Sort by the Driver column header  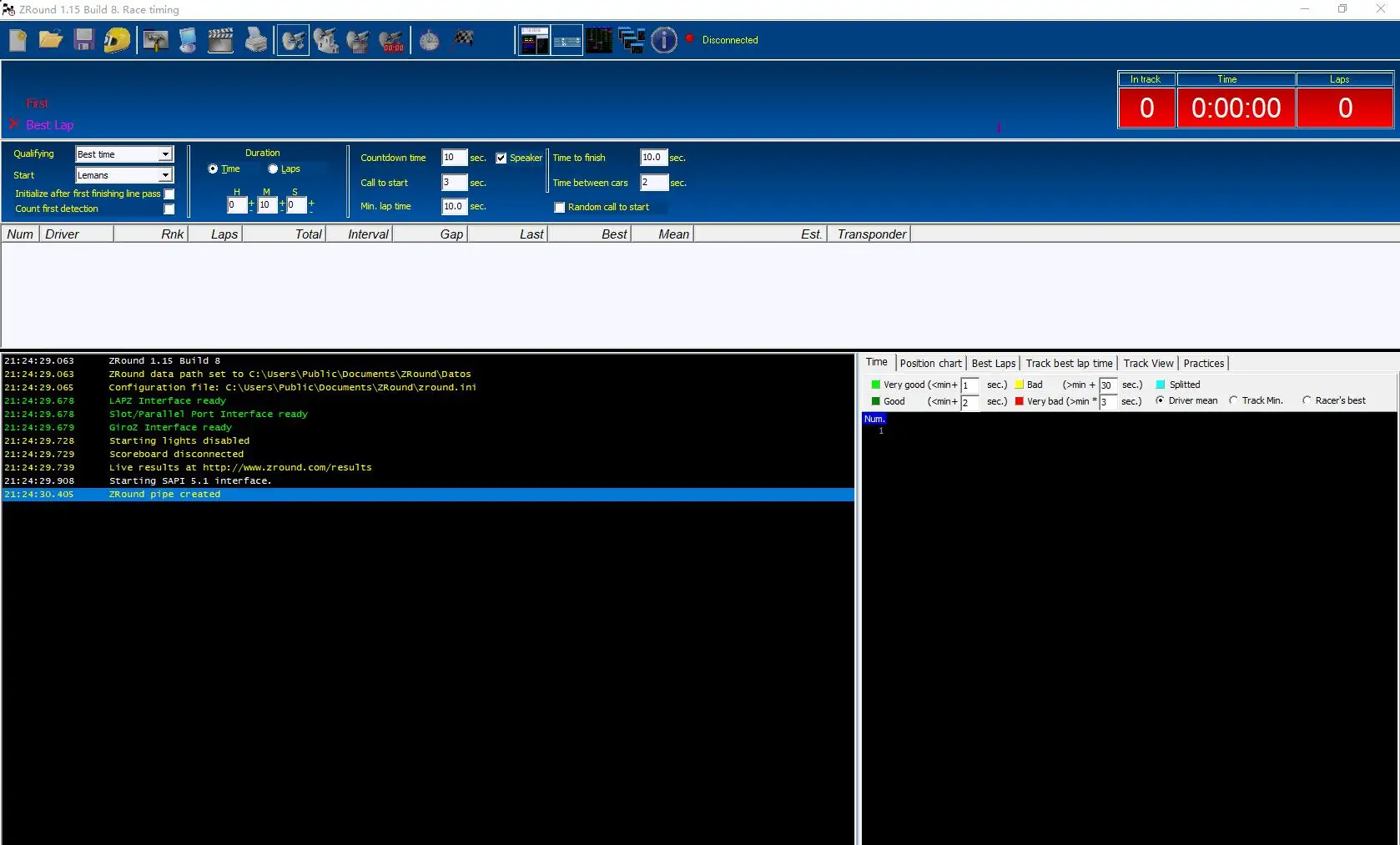coord(75,234)
